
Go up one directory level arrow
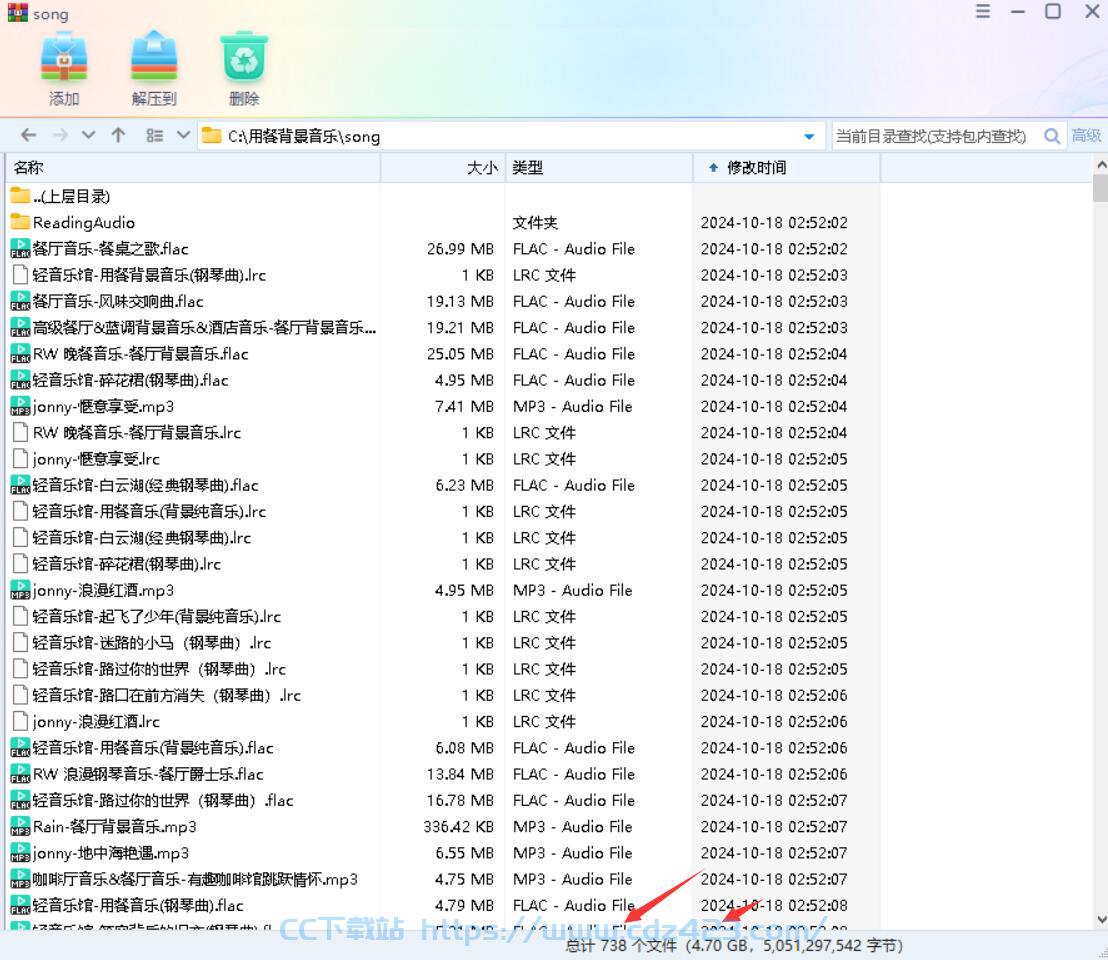click(x=118, y=135)
